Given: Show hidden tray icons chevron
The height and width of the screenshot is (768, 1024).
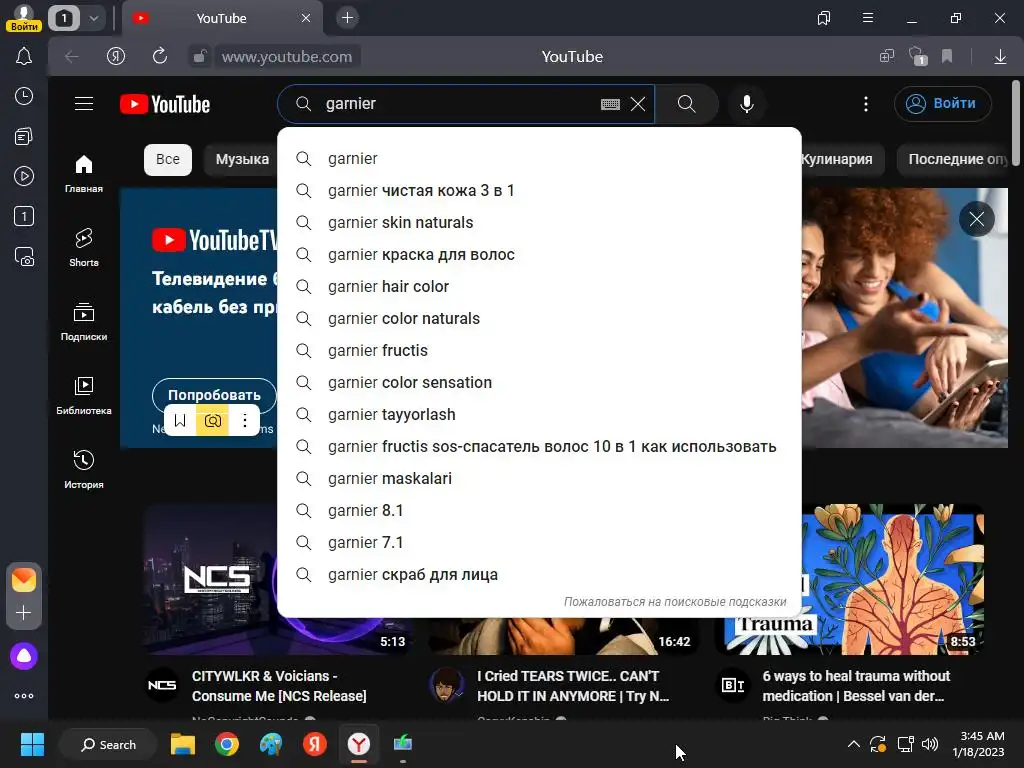Looking at the screenshot, I should pyautogui.click(x=853, y=744).
